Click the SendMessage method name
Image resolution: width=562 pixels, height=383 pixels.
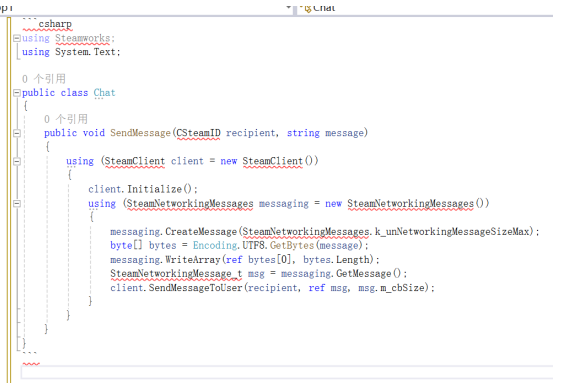140,133
